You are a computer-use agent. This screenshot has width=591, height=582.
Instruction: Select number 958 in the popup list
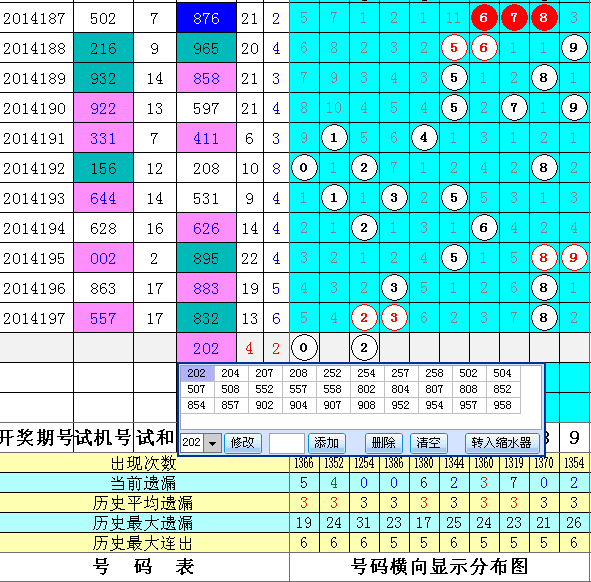coord(502,405)
